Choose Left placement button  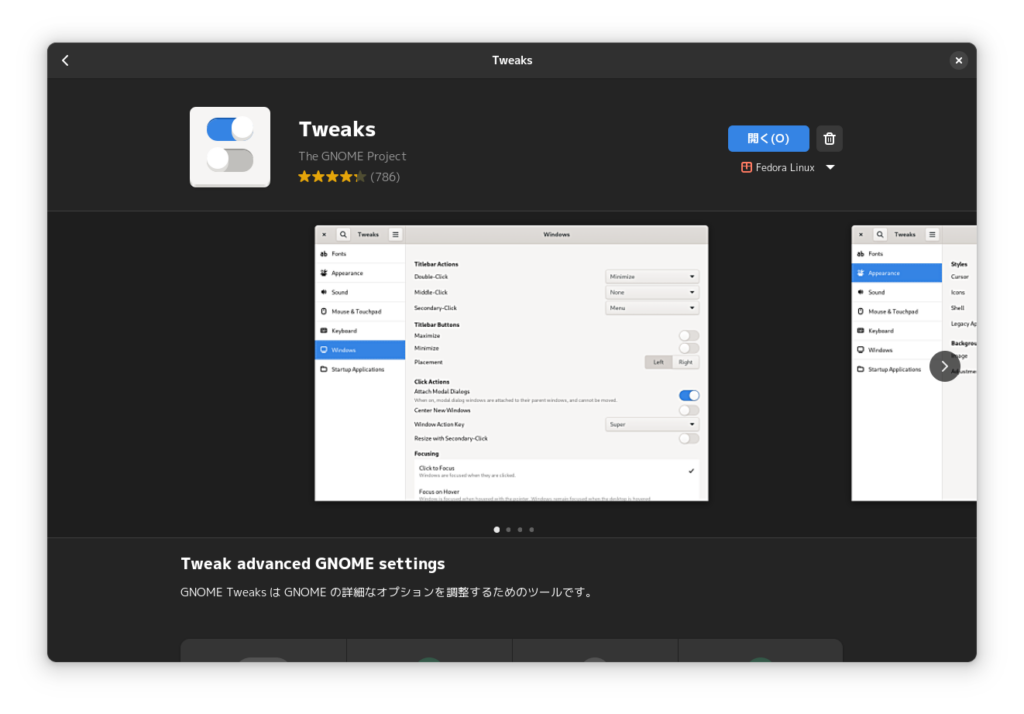[658, 362]
